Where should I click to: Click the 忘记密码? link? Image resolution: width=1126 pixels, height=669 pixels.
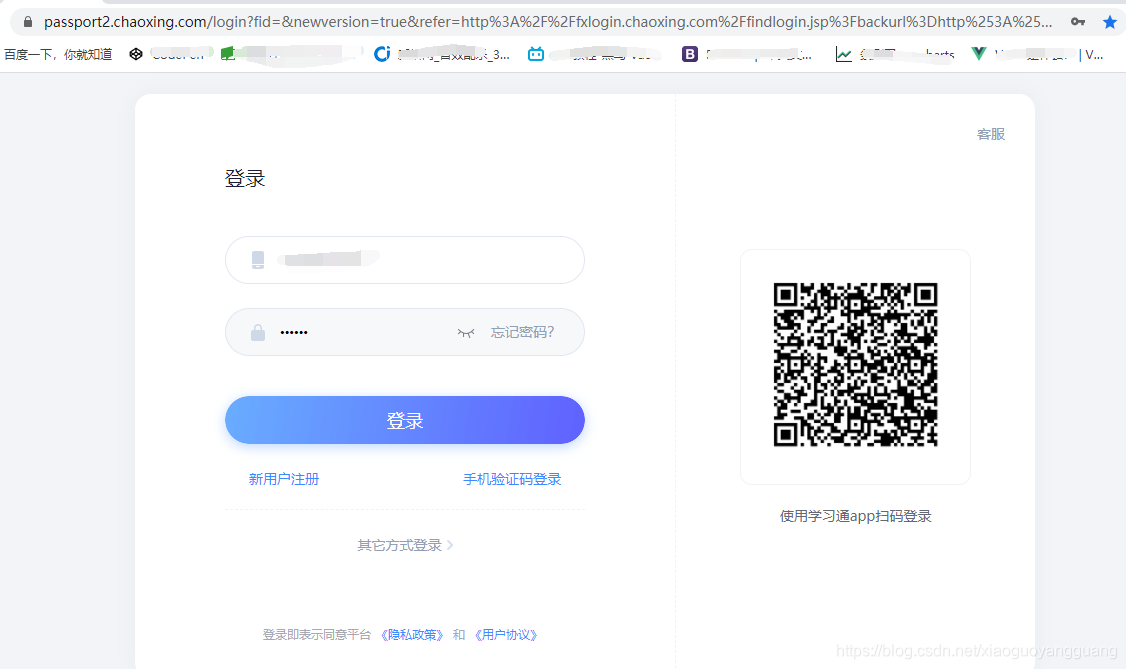click(x=522, y=332)
